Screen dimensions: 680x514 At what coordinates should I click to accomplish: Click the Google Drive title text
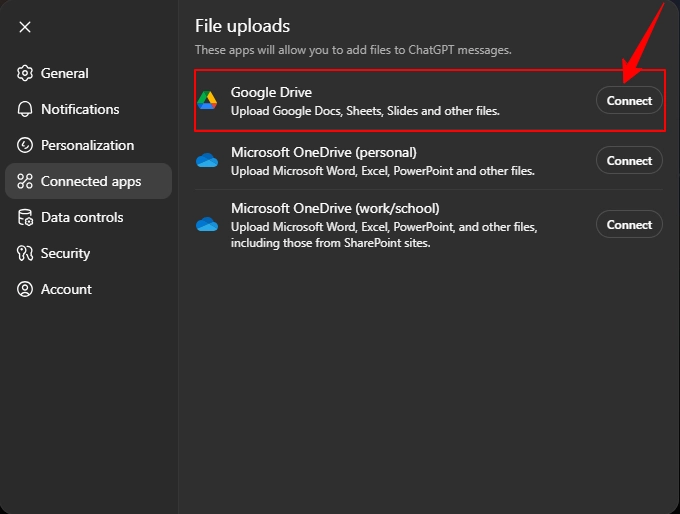[271, 92]
